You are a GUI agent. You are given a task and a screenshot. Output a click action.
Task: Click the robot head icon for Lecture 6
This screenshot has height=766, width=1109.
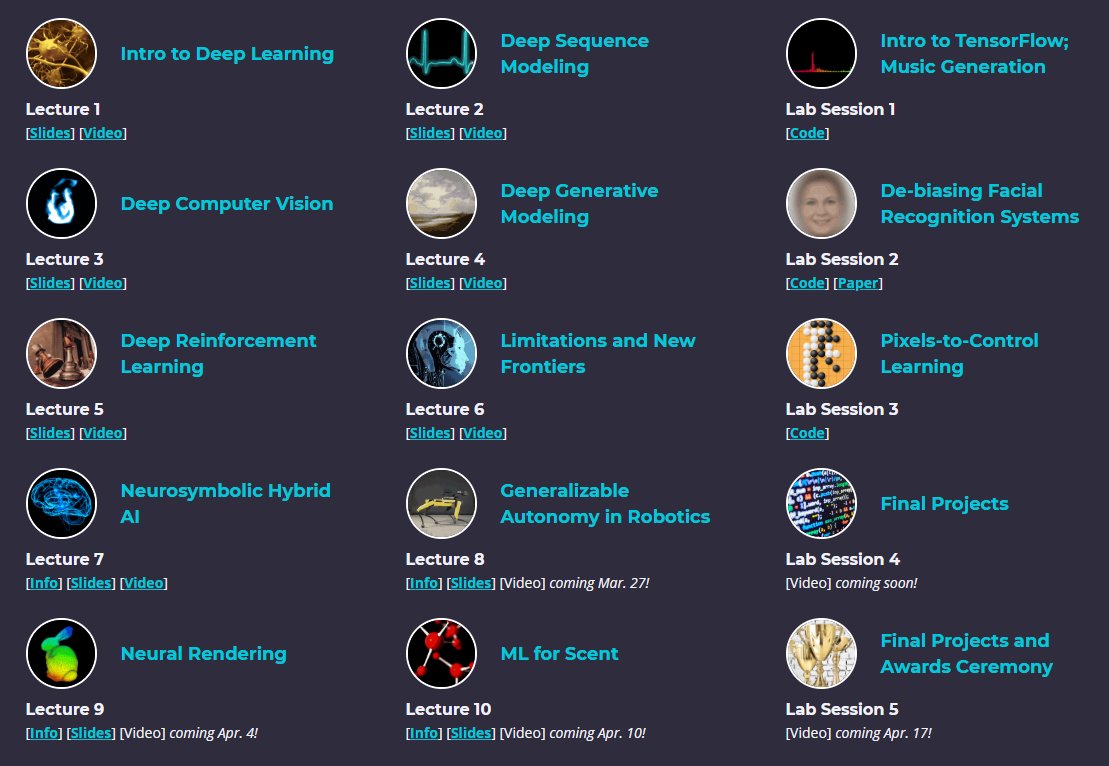click(x=441, y=354)
